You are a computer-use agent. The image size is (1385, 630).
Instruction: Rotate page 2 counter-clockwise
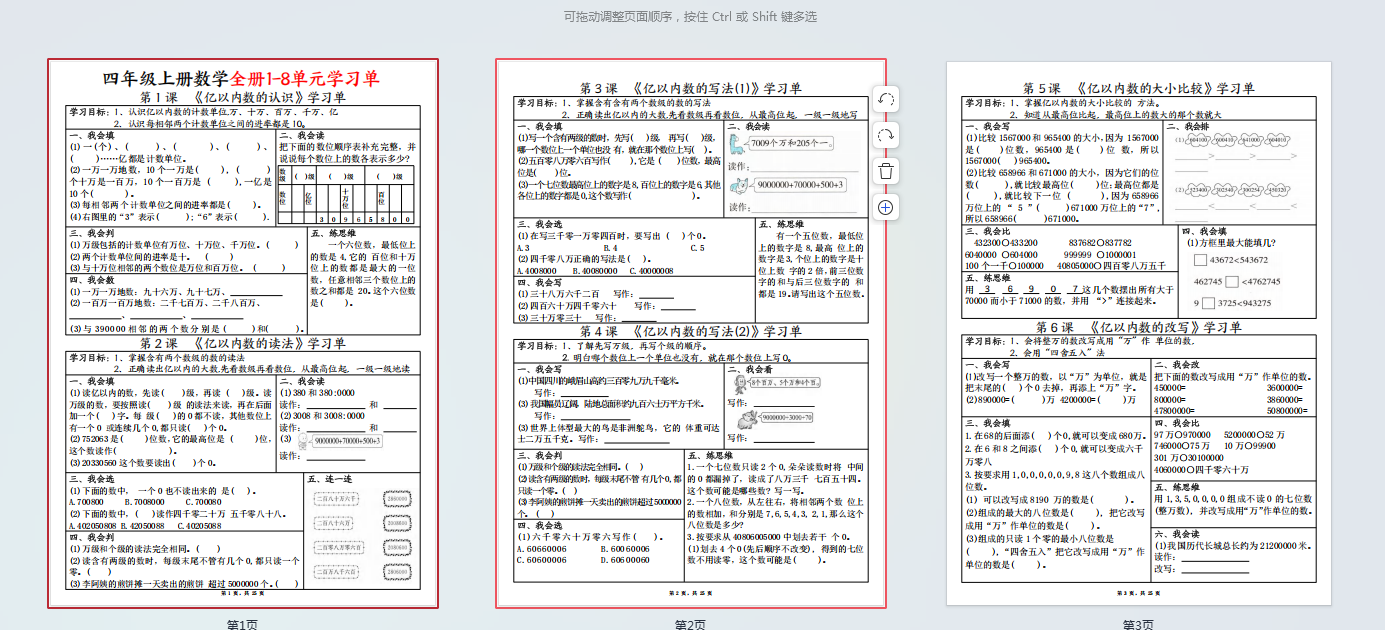885,99
